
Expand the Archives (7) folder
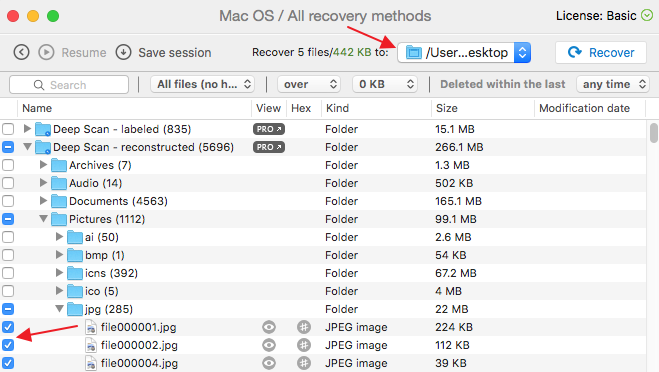[x=43, y=165]
